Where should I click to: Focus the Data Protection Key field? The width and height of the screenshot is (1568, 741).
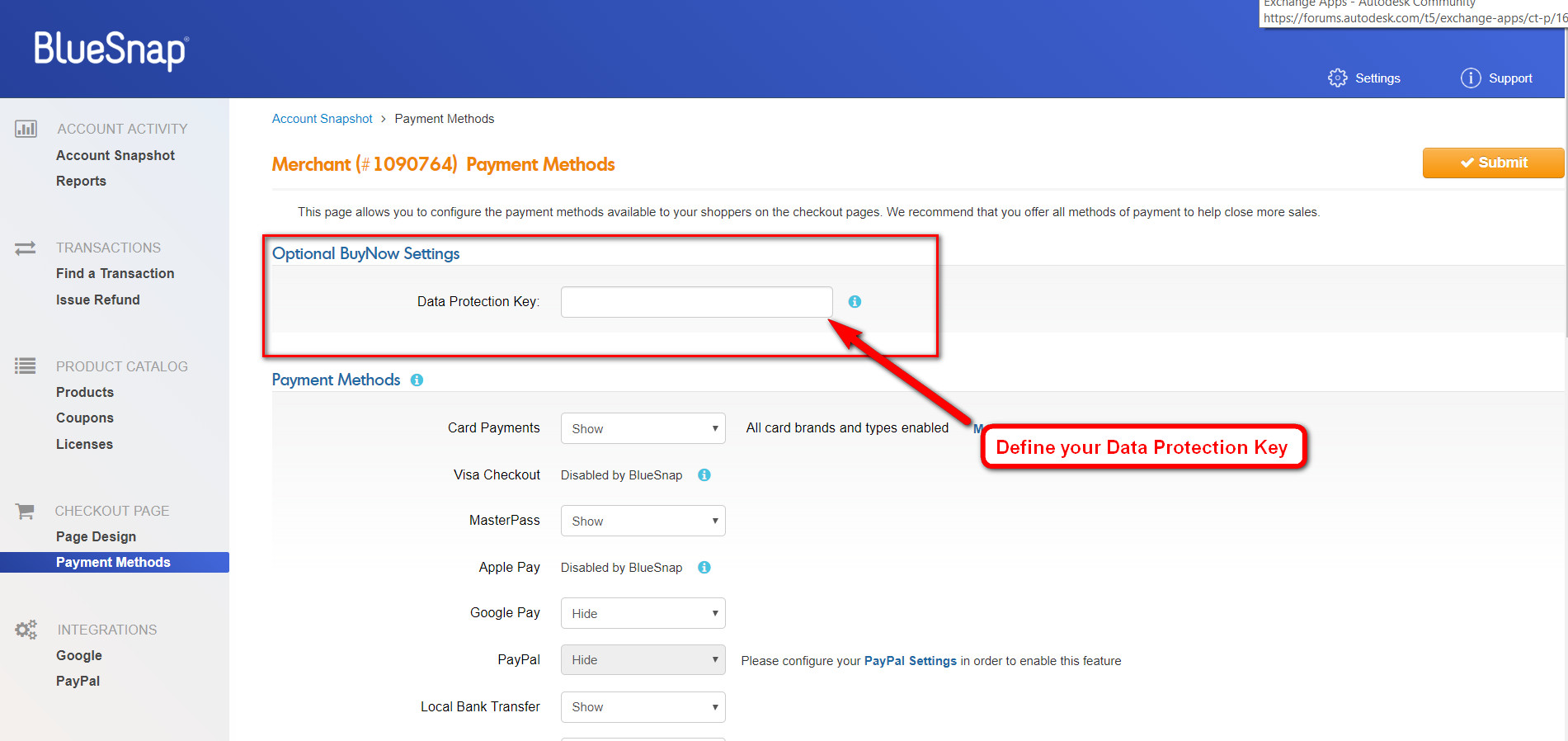(697, 302)
